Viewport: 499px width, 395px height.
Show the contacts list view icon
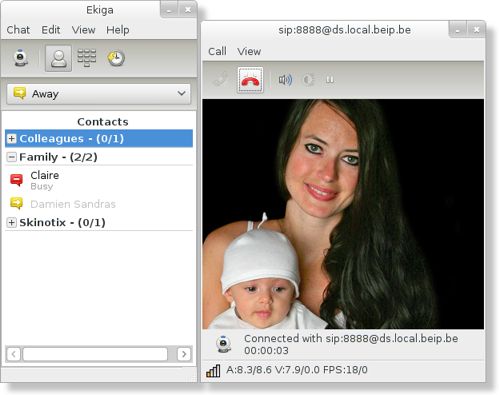(58, 59)
